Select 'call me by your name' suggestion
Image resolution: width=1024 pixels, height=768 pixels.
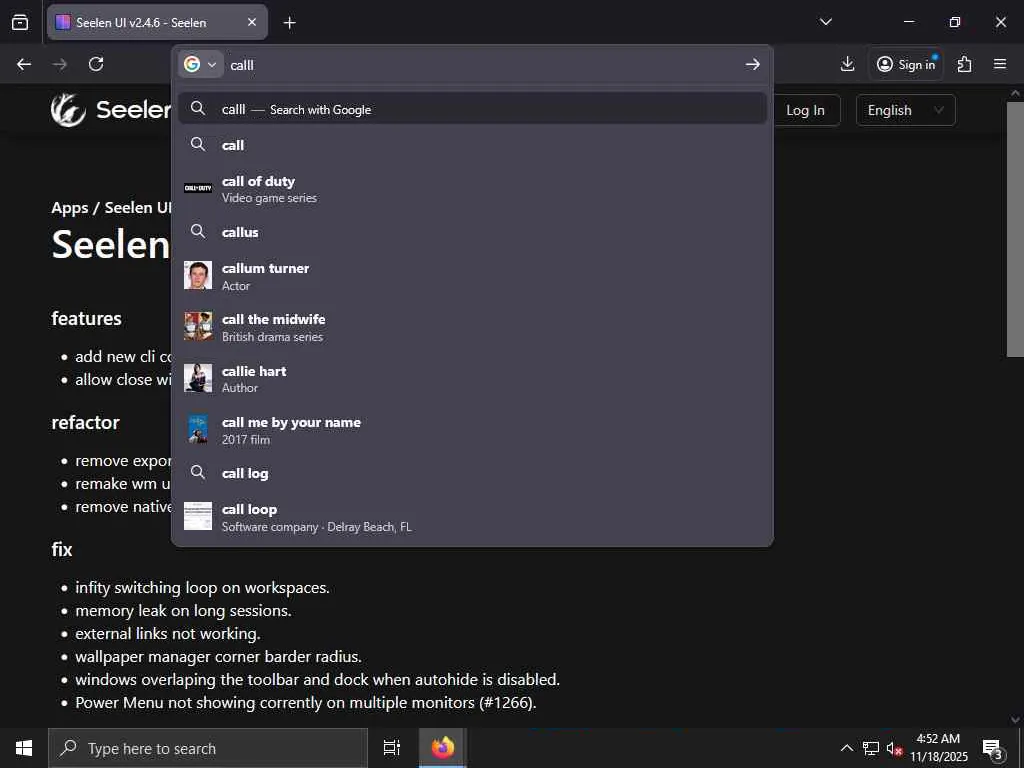click(x=472, y=430)
